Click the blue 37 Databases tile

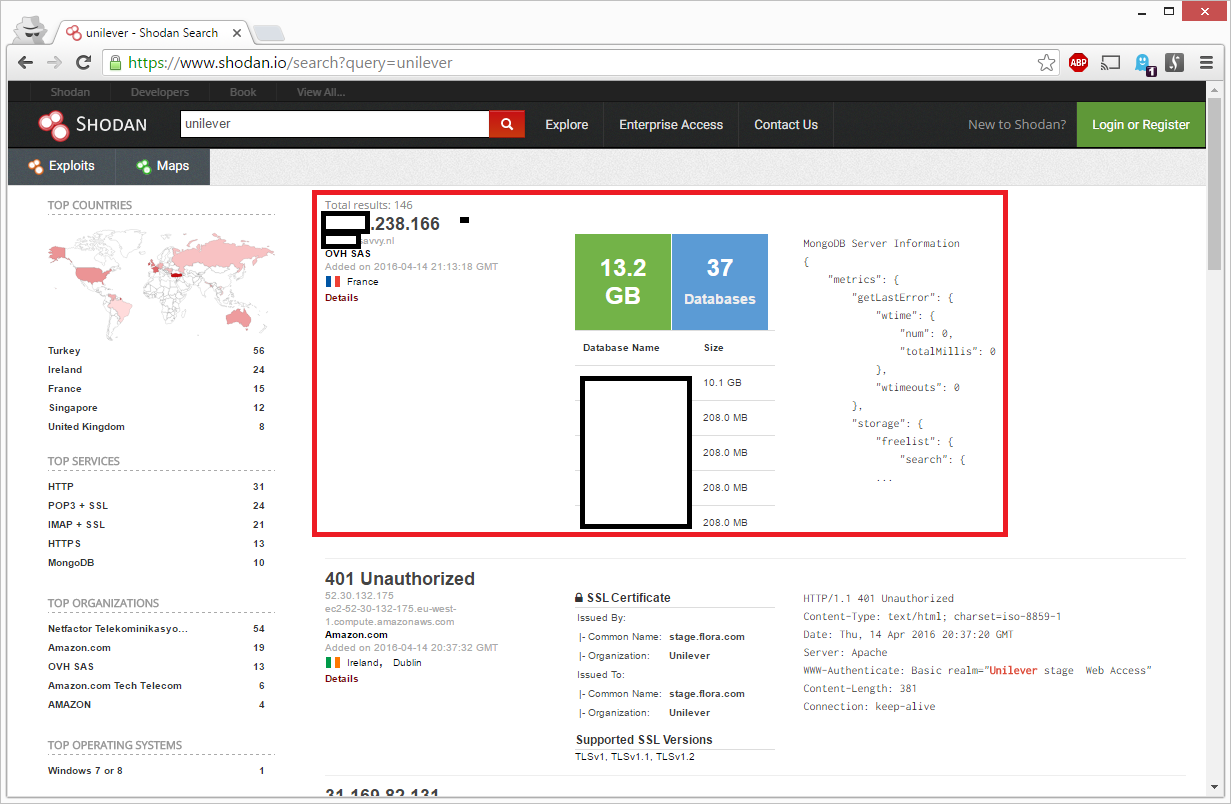pyautogui.click(x=720, y=282)
